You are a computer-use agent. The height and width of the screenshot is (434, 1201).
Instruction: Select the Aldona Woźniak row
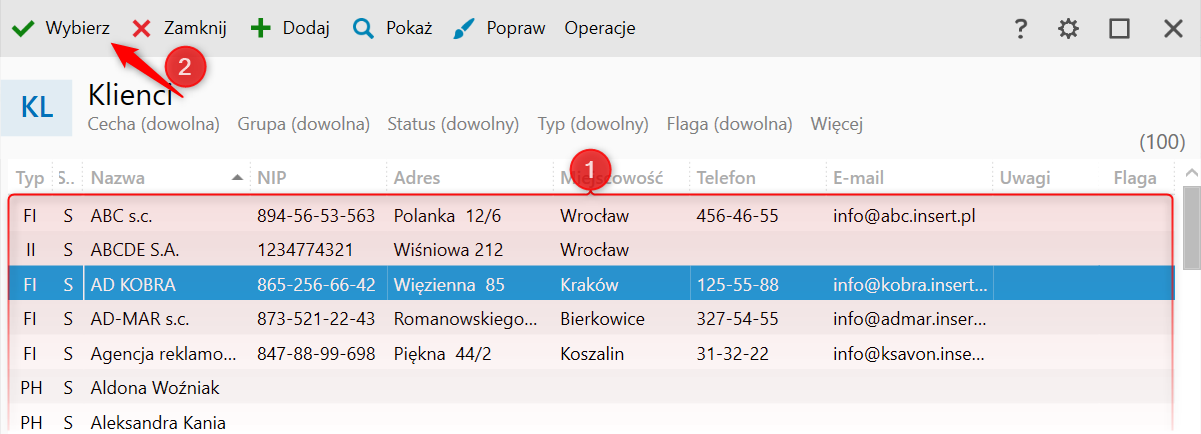590,387
